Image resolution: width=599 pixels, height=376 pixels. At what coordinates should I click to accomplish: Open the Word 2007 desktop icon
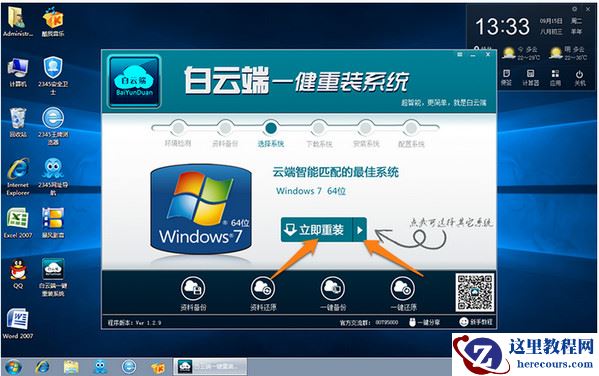pos(18,324)
